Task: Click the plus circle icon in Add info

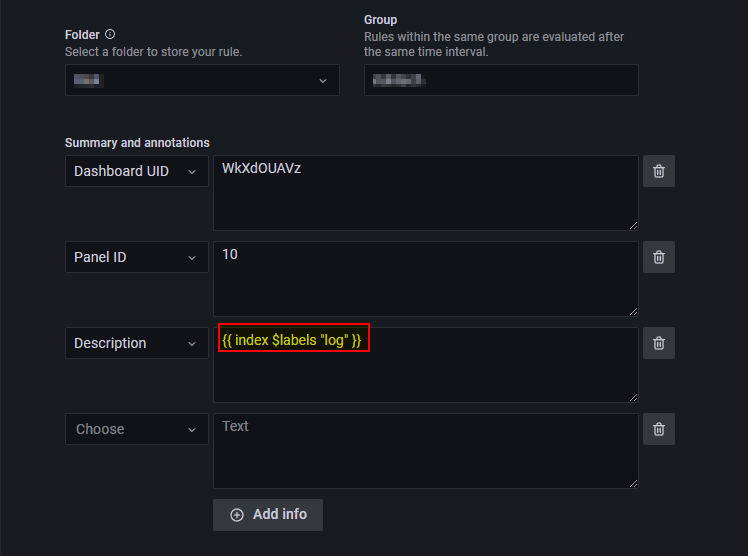Action: 237,515
